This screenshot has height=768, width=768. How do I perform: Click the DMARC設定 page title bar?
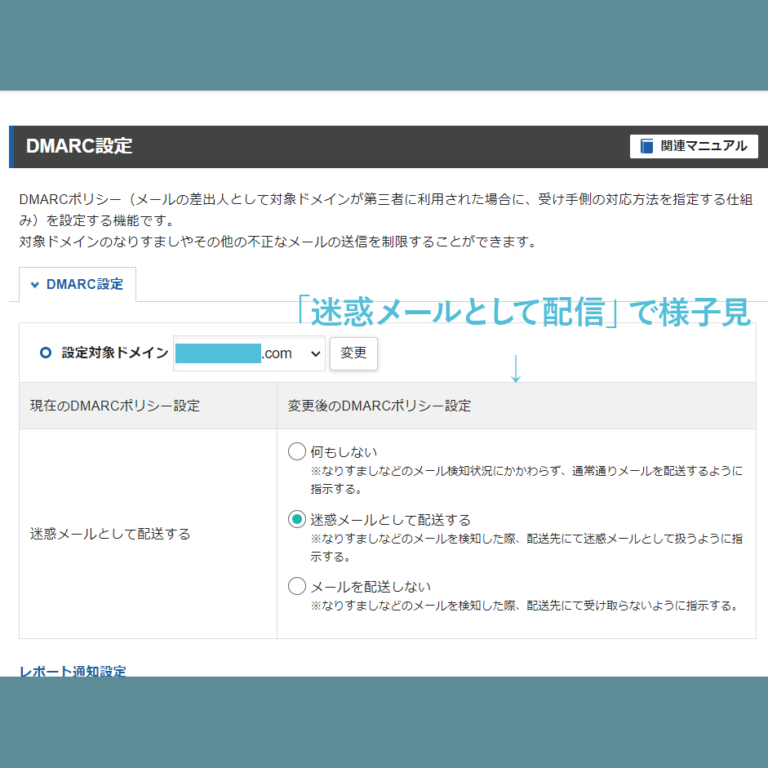(388, 146)
